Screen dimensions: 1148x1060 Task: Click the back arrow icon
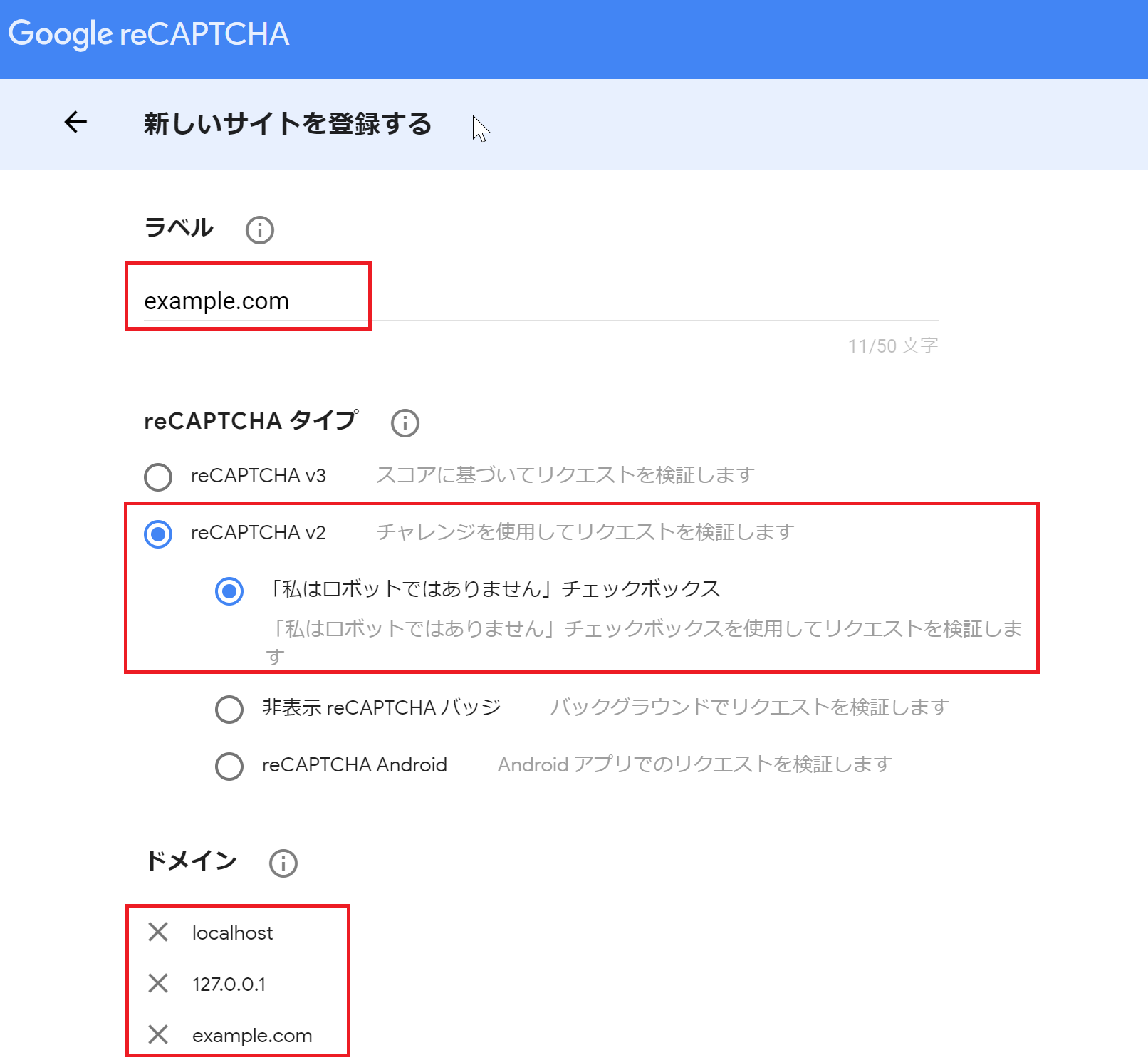tap(75, 123)
